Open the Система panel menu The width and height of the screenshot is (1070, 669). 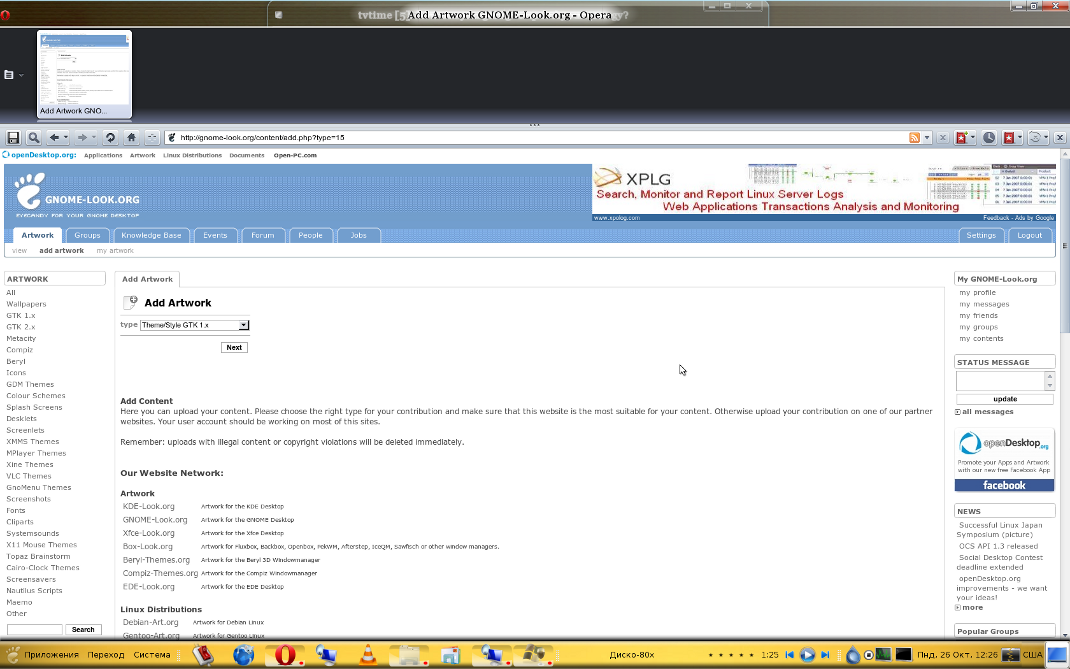coord(152,655)
